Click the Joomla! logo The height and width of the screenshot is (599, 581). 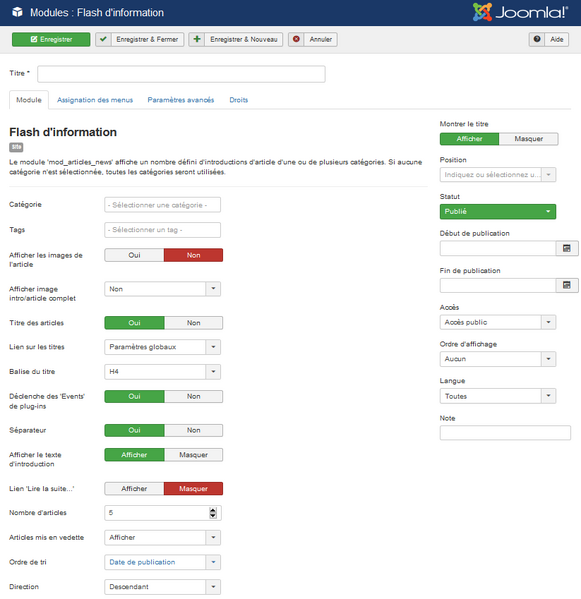(x=520, y=12)
